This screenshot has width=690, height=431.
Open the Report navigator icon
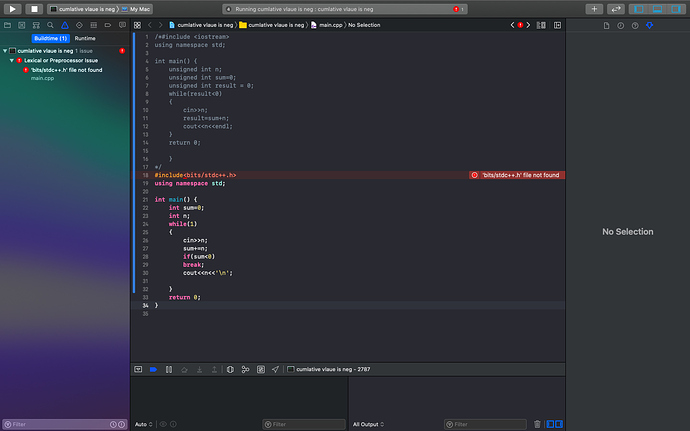(122, 25)
